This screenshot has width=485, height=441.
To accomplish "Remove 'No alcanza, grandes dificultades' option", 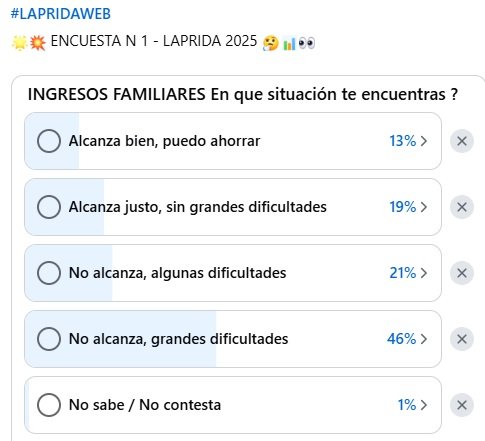I will (462, 339).
